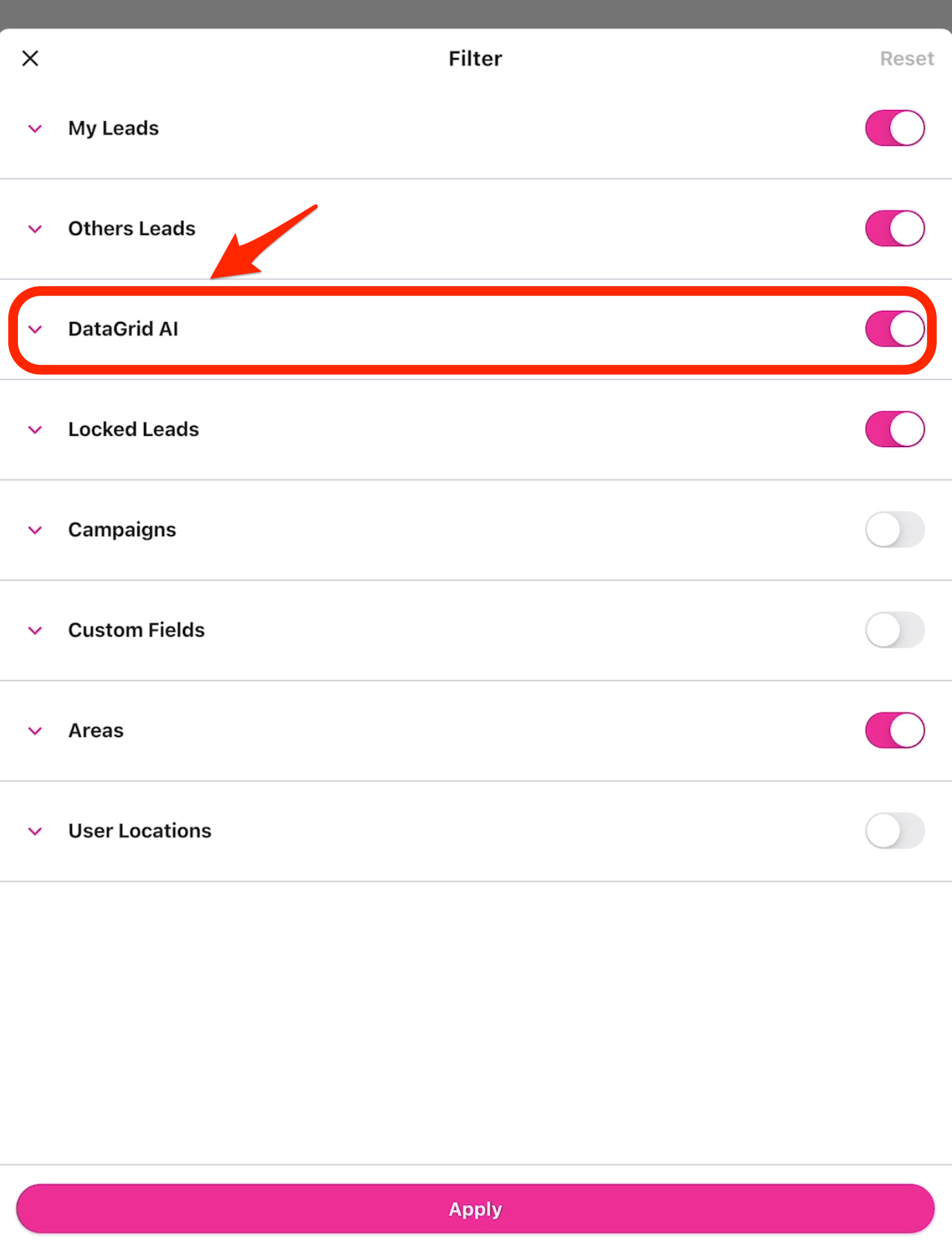The width and height of the screenshot is (952, 1245).
Task: Expand the Campaigns chevron
Action: (x=35, y=530)
